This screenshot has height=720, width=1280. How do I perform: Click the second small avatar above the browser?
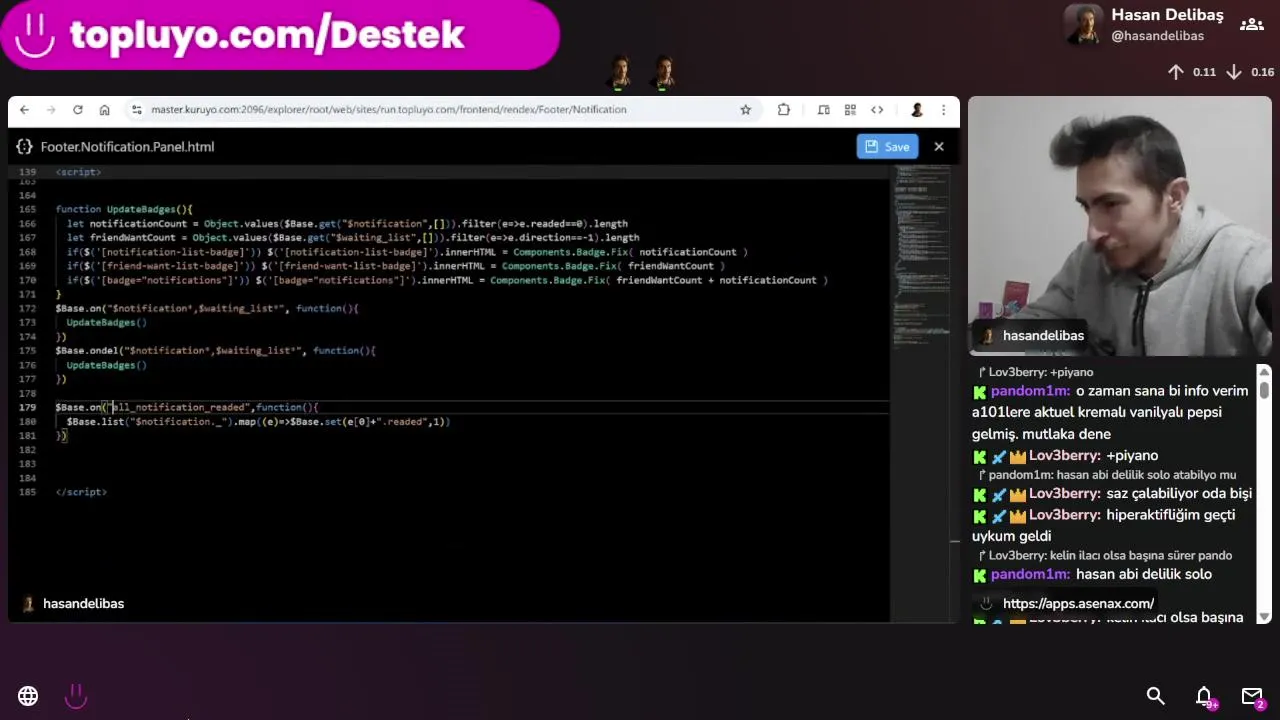click(664, 72)
